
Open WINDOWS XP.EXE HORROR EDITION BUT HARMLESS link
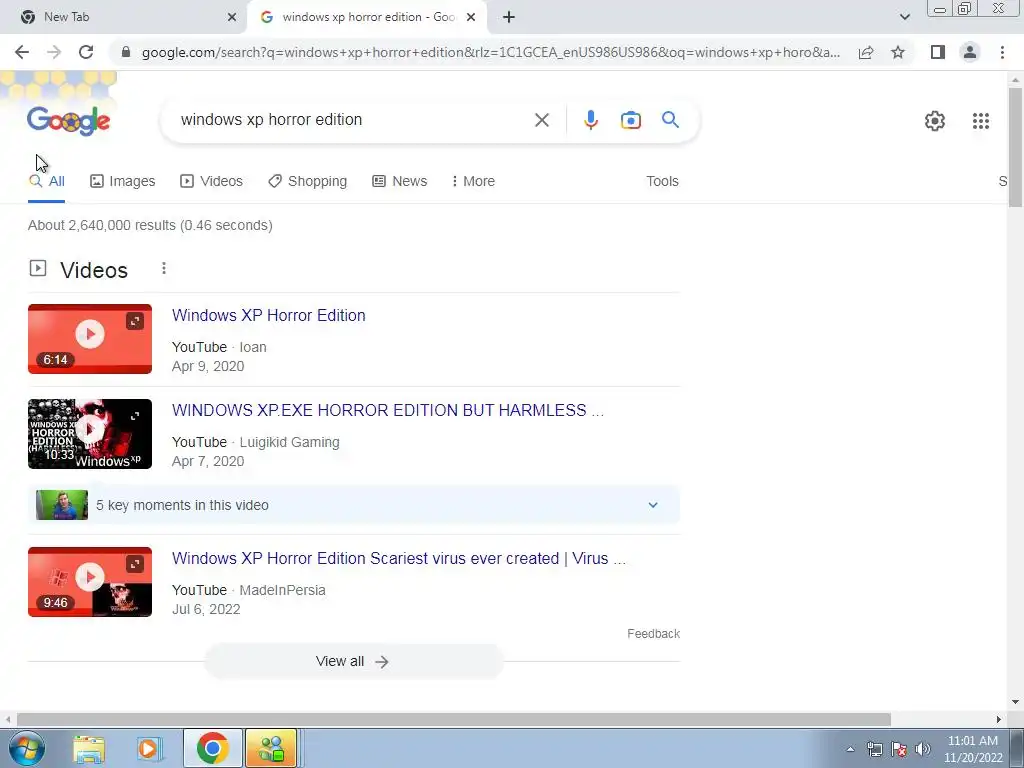tap(388, 410)
